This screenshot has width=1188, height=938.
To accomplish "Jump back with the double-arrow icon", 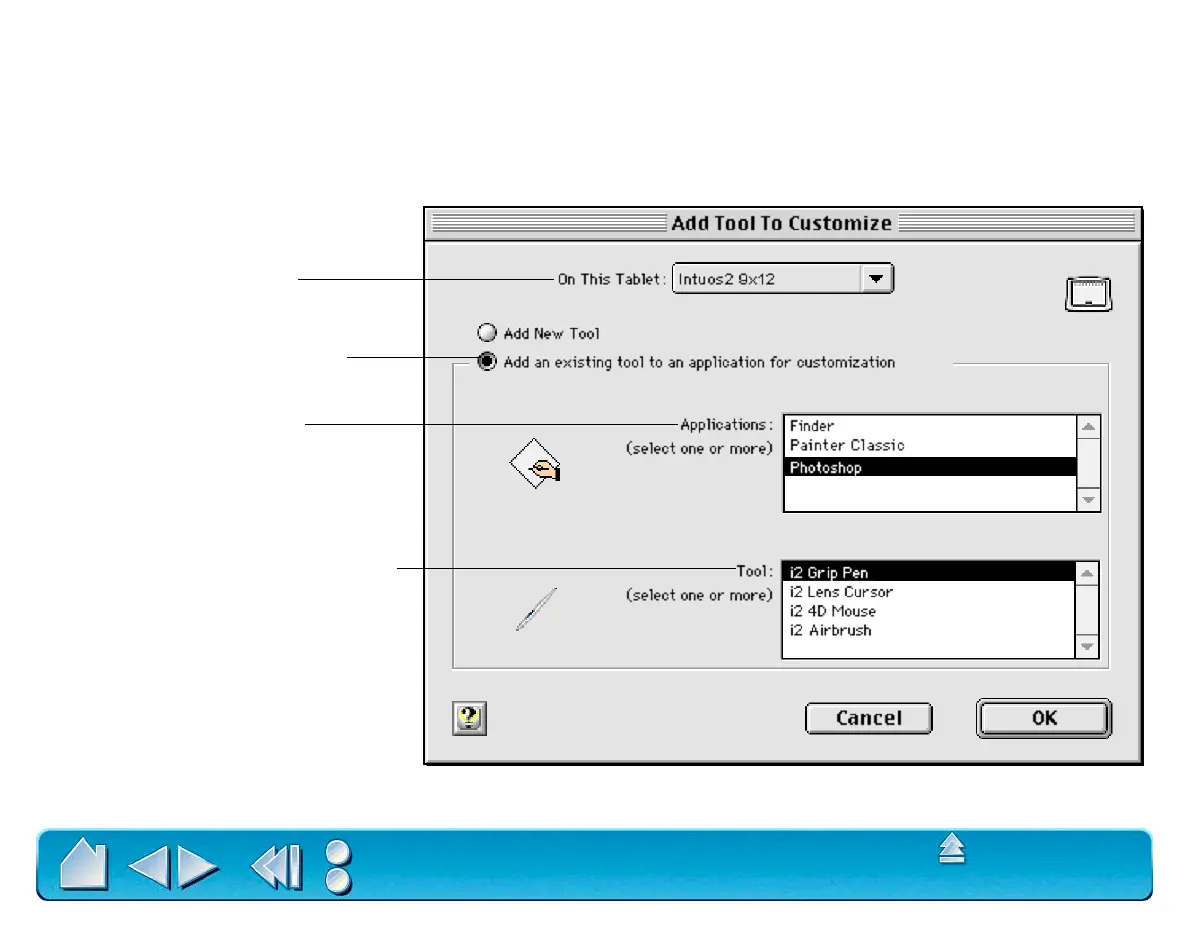I will (x=277, y=866).
